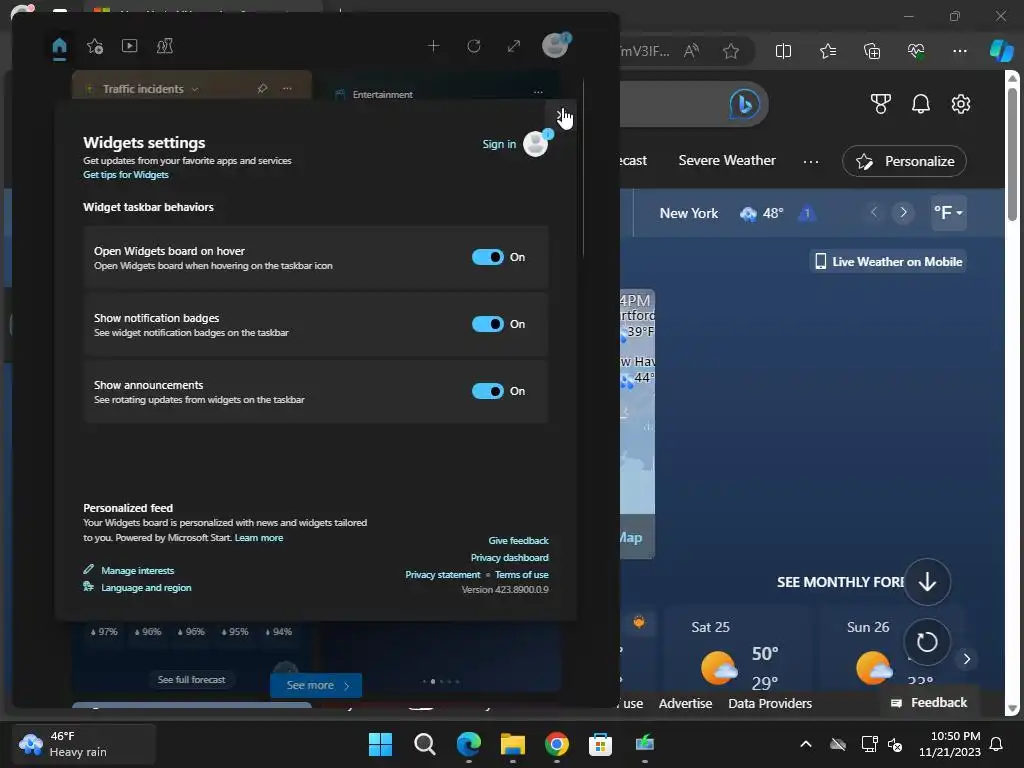Open Edge Settings and more menu
Viewport: 1024px width, 768px height.
[959, 51]
